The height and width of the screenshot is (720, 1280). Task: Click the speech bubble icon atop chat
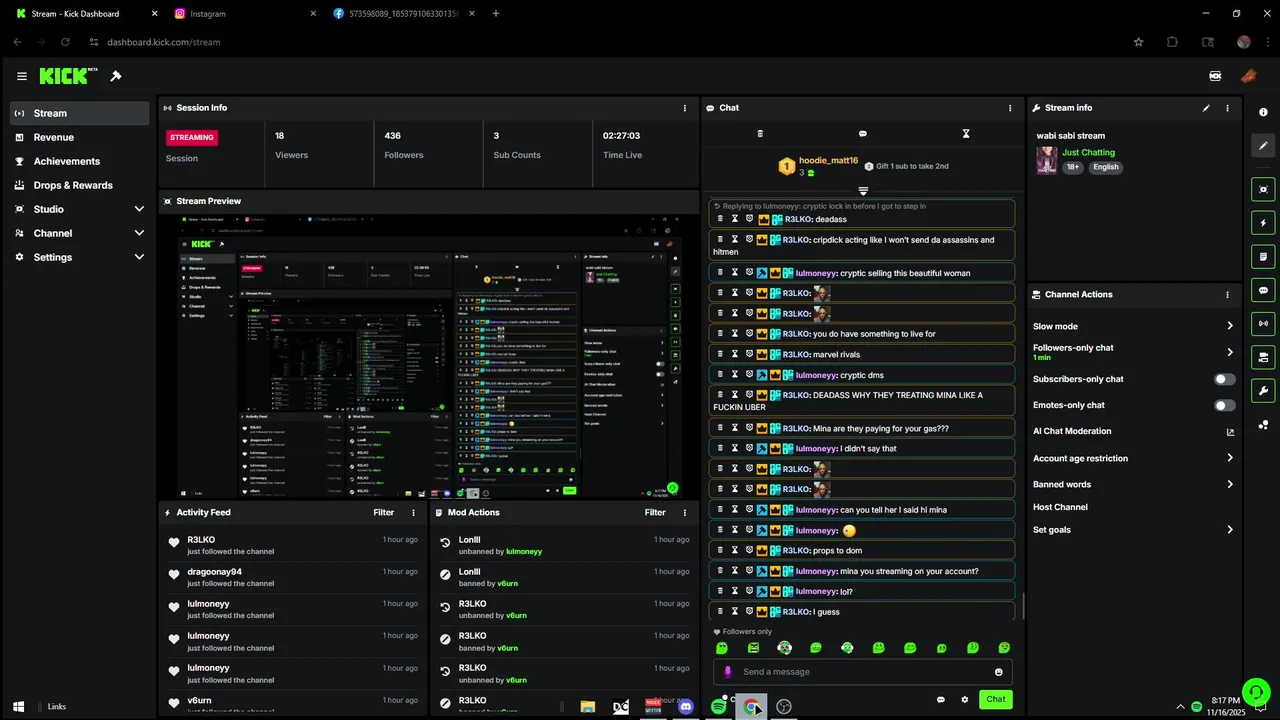(x=863, y=133)
